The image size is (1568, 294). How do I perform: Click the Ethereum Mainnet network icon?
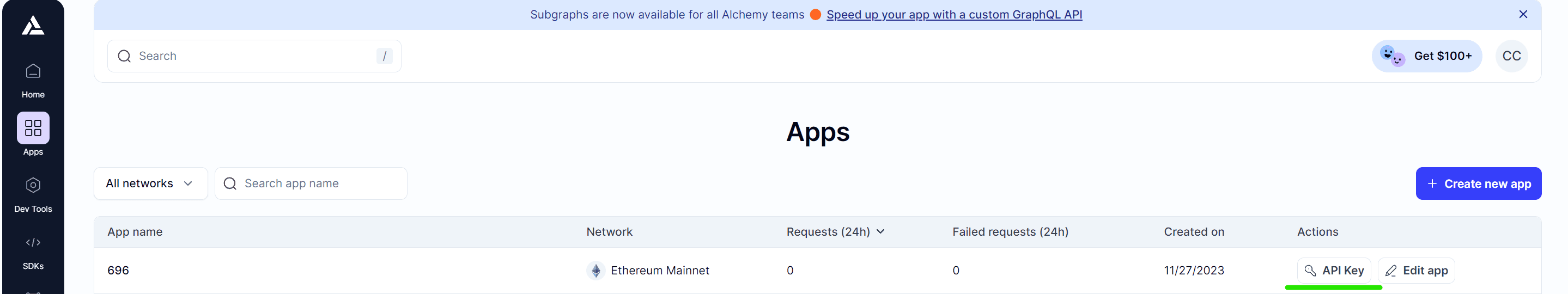[x=595, y=270]
